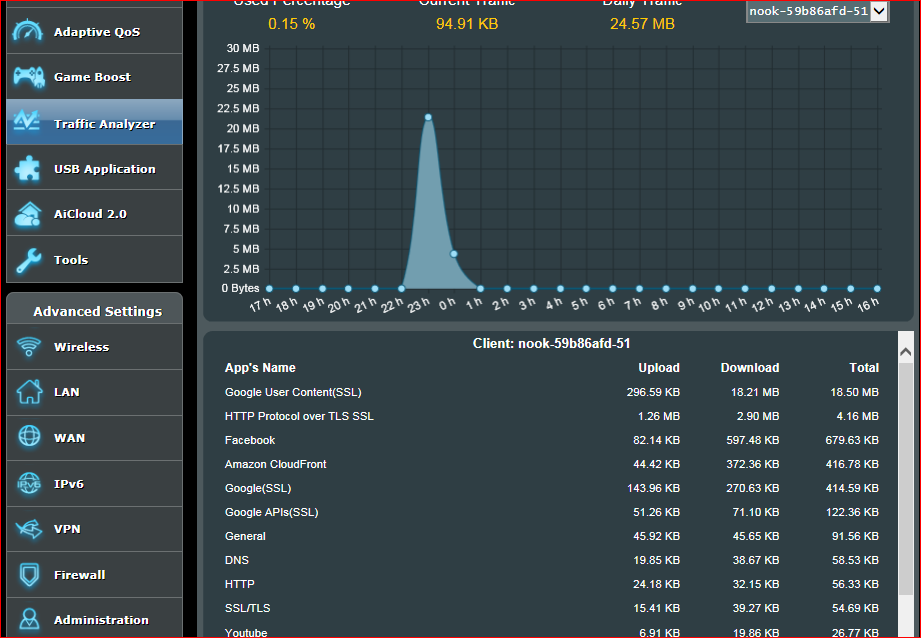The height and width of the screenshot is (638, 921).
Task: Click the Firewall shield icon
Action: tap(28, 575)
